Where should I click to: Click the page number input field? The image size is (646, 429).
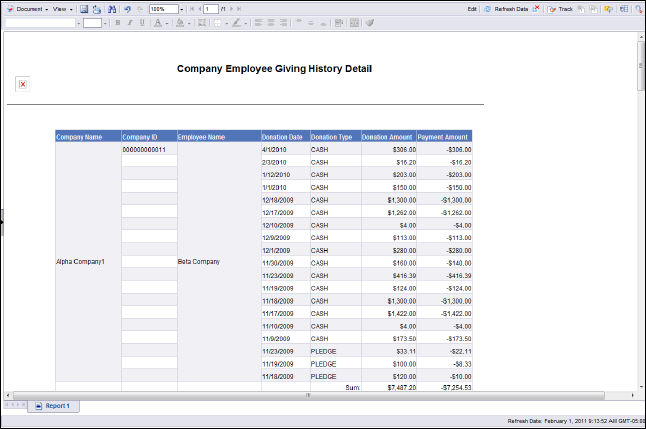point(210,8)
